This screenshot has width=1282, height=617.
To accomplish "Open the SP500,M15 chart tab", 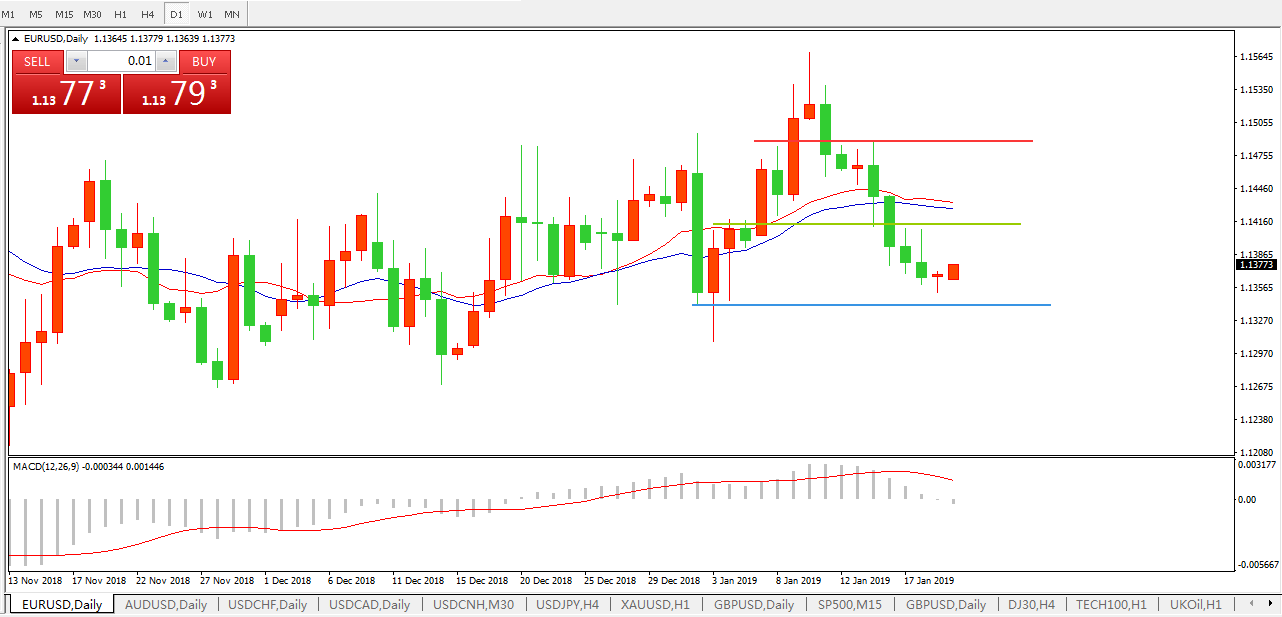I will click(x=850, y=604).
